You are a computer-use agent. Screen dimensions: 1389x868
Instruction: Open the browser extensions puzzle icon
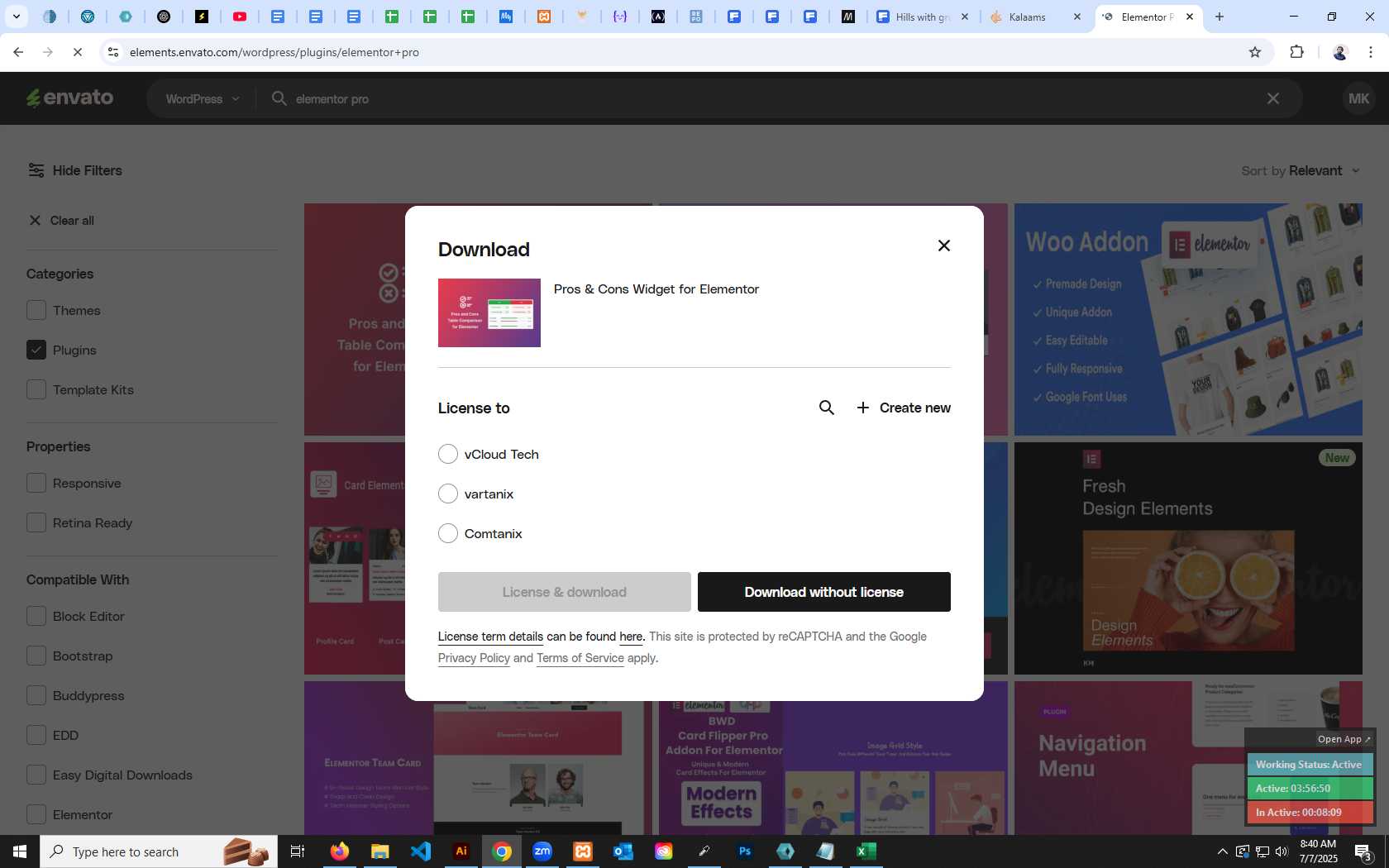[x=1296, y=52]
